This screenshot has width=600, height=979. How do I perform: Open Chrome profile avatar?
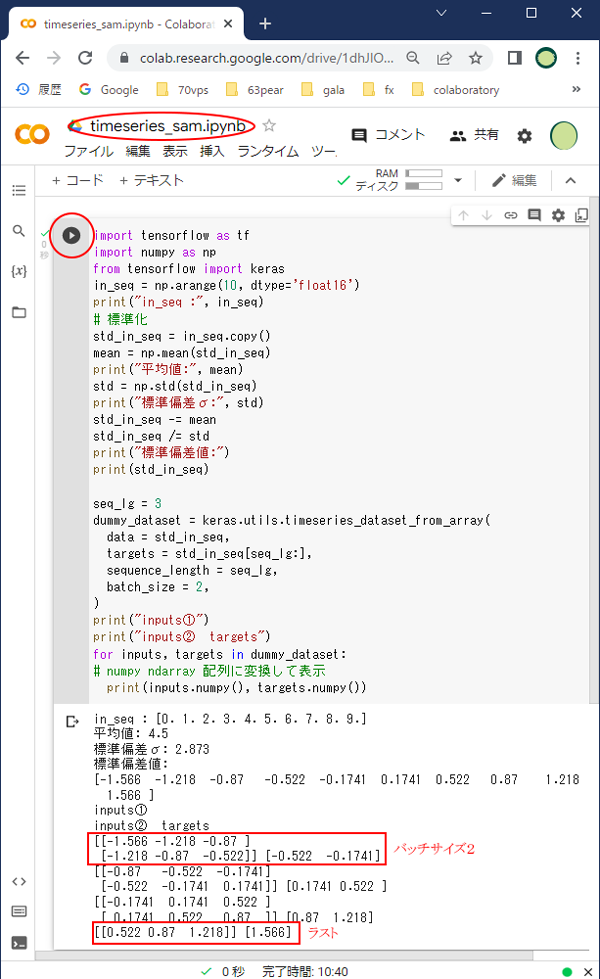click(x=546, y=58)
